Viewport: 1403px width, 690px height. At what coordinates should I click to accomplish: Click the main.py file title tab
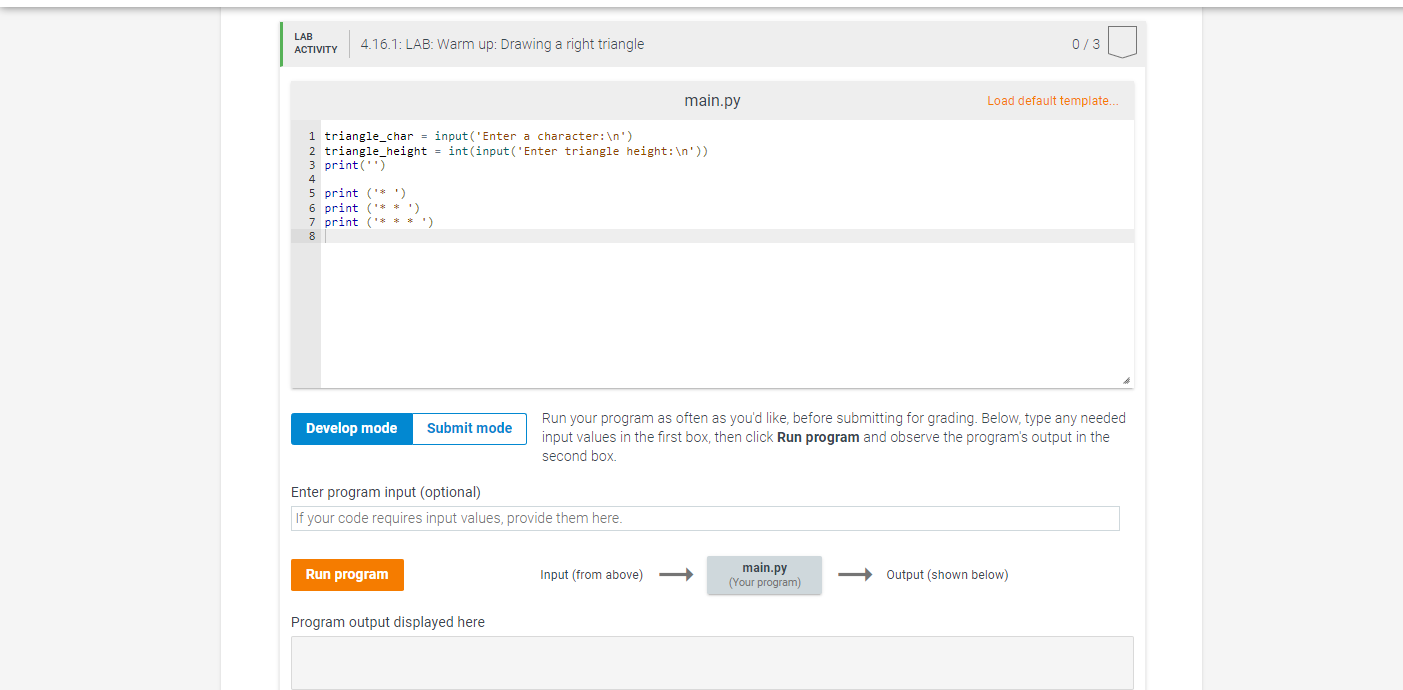[712, 101]
